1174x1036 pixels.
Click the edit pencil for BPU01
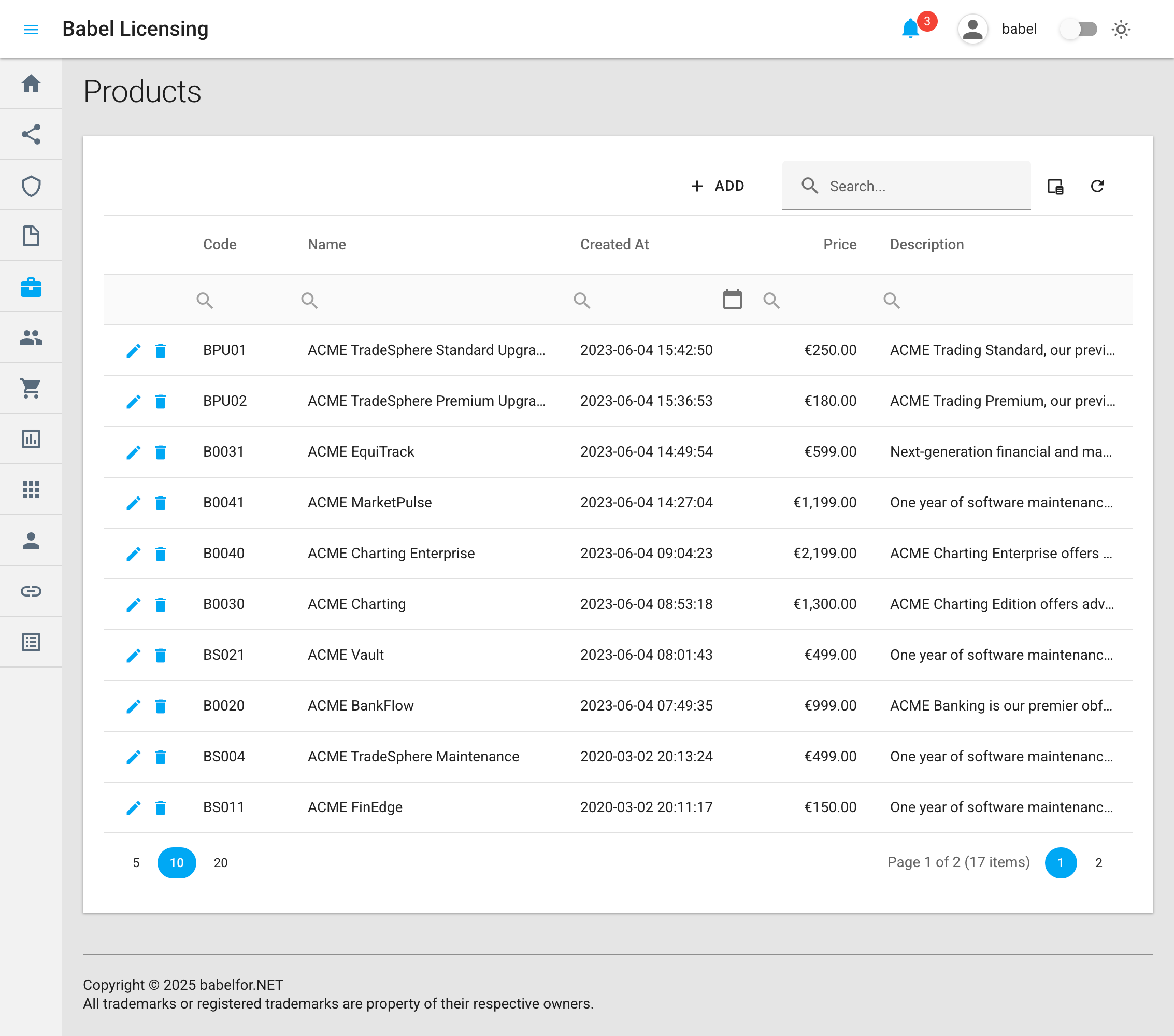(133, 350)
